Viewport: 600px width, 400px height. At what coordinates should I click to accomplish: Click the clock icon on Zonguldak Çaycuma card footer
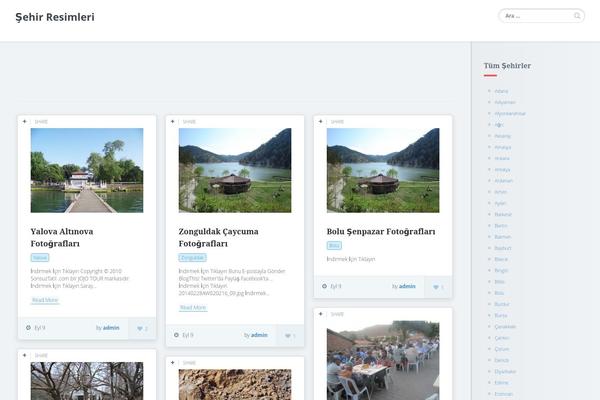[x=176, y=335]
